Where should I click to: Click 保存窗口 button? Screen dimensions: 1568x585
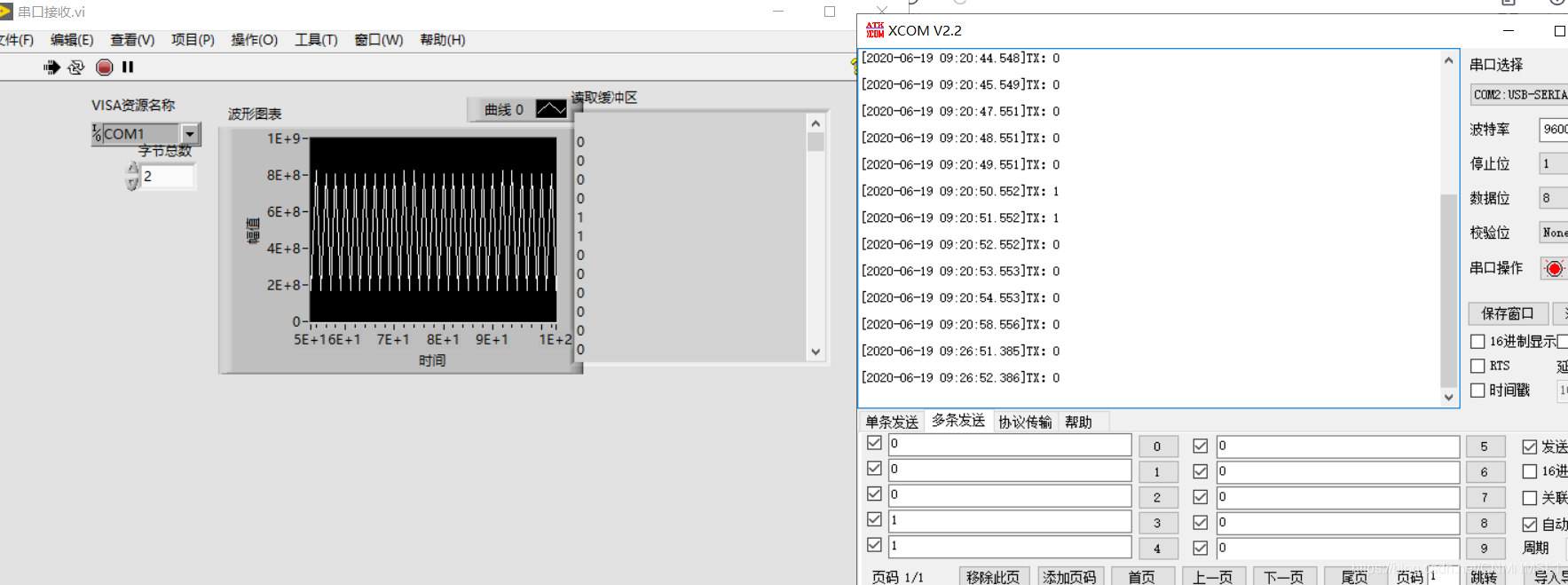point(1508,313)
